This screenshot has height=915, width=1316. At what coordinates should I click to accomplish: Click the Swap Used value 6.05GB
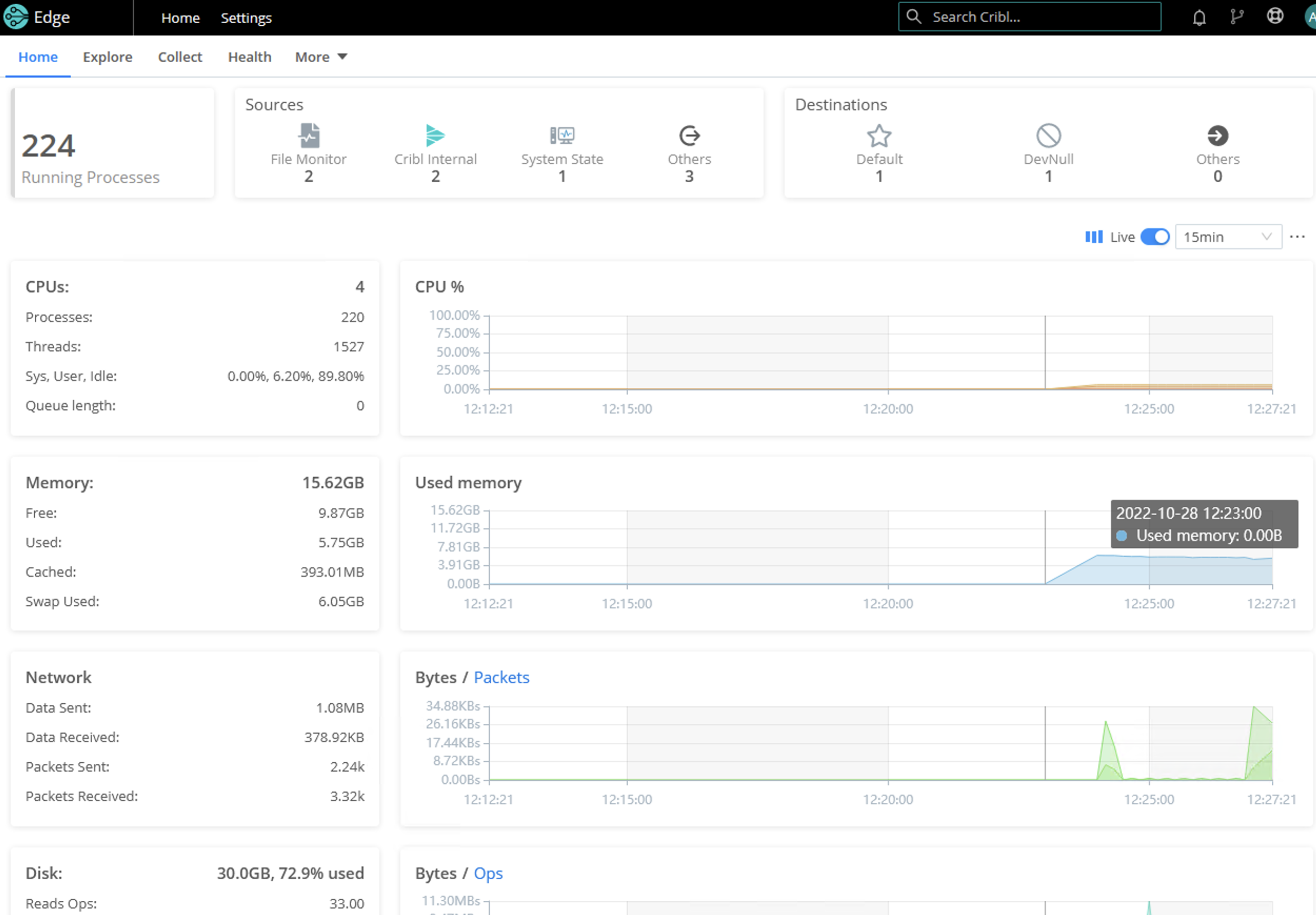[x=341, y=601]
